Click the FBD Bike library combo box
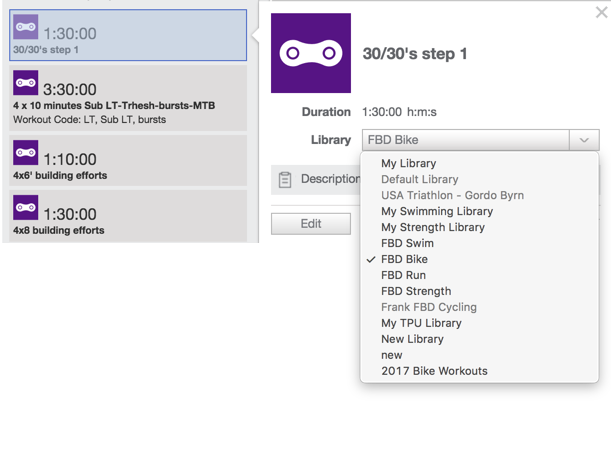Viewport: 611px width, 464px height. (480, 140)
